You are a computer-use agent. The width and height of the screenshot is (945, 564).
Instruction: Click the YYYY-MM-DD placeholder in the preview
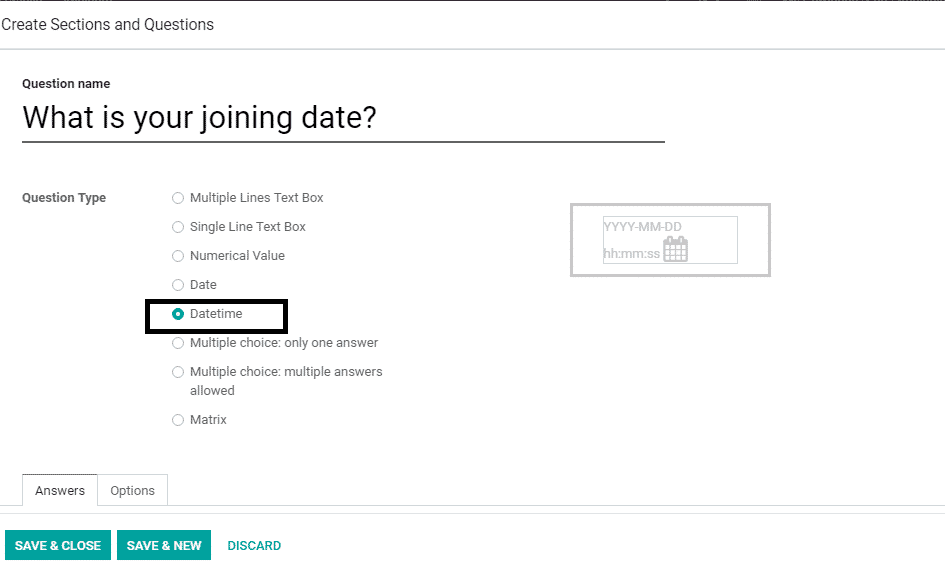point(643,227)
